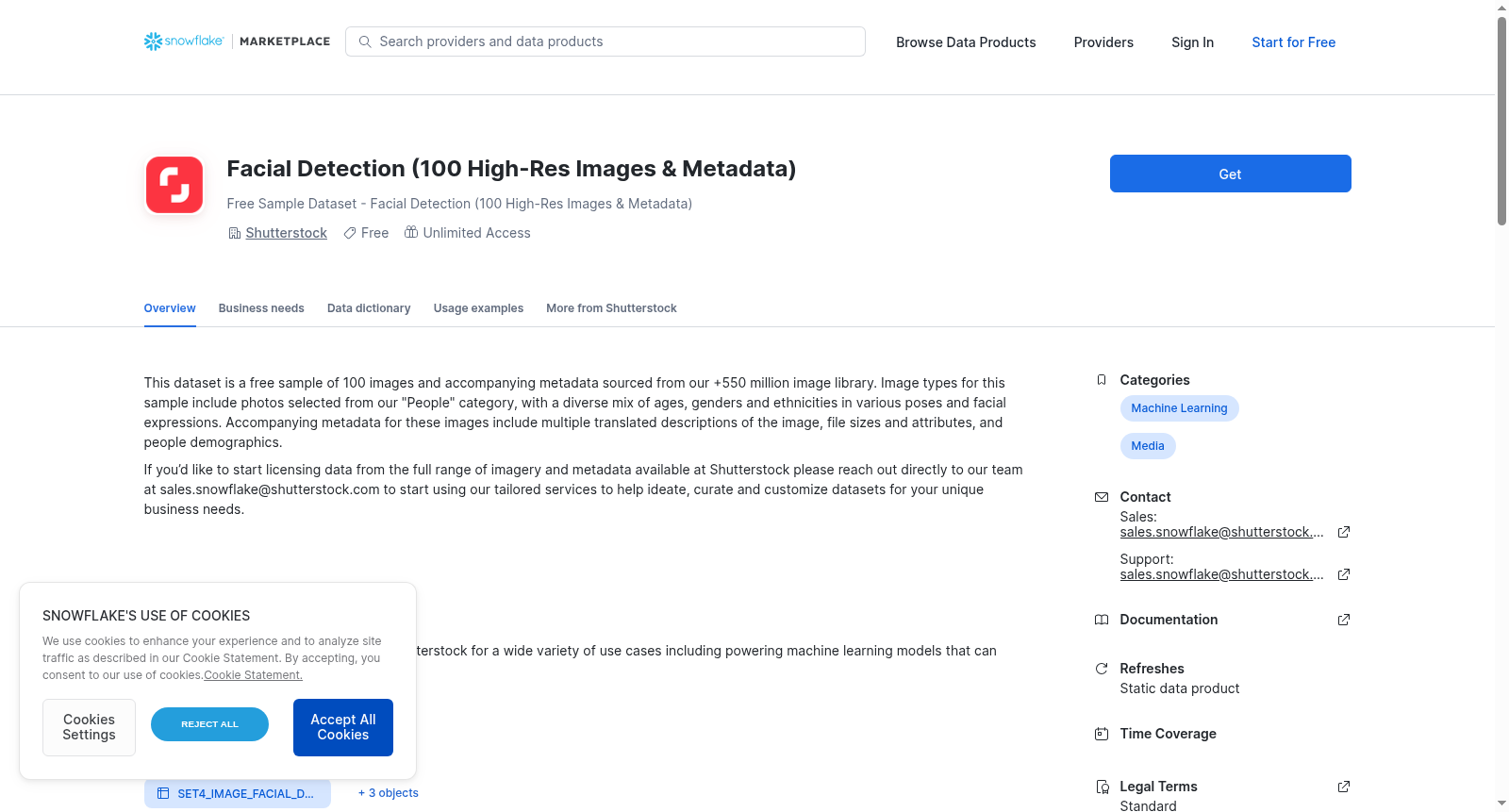Screen dimensions: 1509x812
Task: Open the Cookie Statement link
Action: [x=253, y=675]
